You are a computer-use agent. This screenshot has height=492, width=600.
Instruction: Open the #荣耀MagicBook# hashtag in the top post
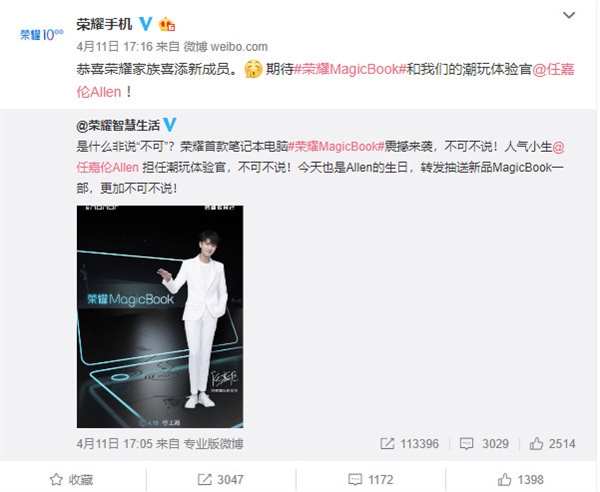pyautogui.click(x=350, y=69)
